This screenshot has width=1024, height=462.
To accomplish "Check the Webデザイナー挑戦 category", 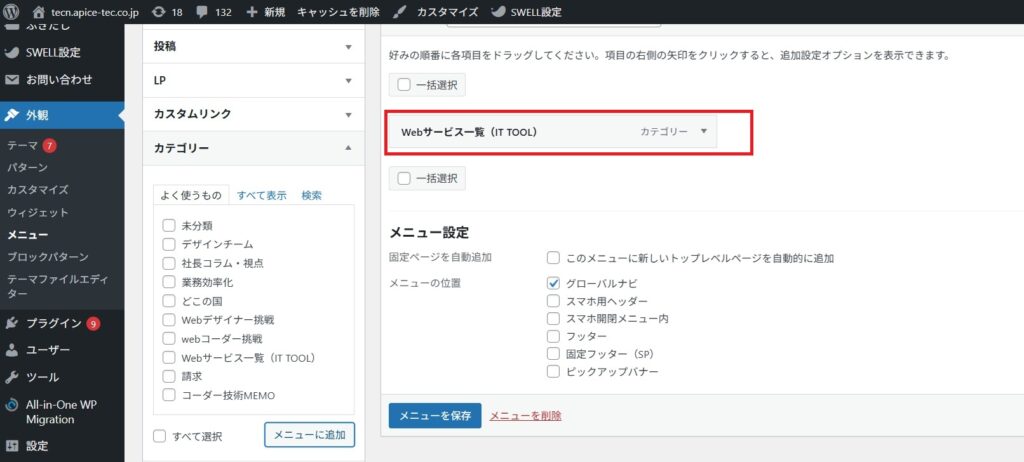I will [169, 320].
